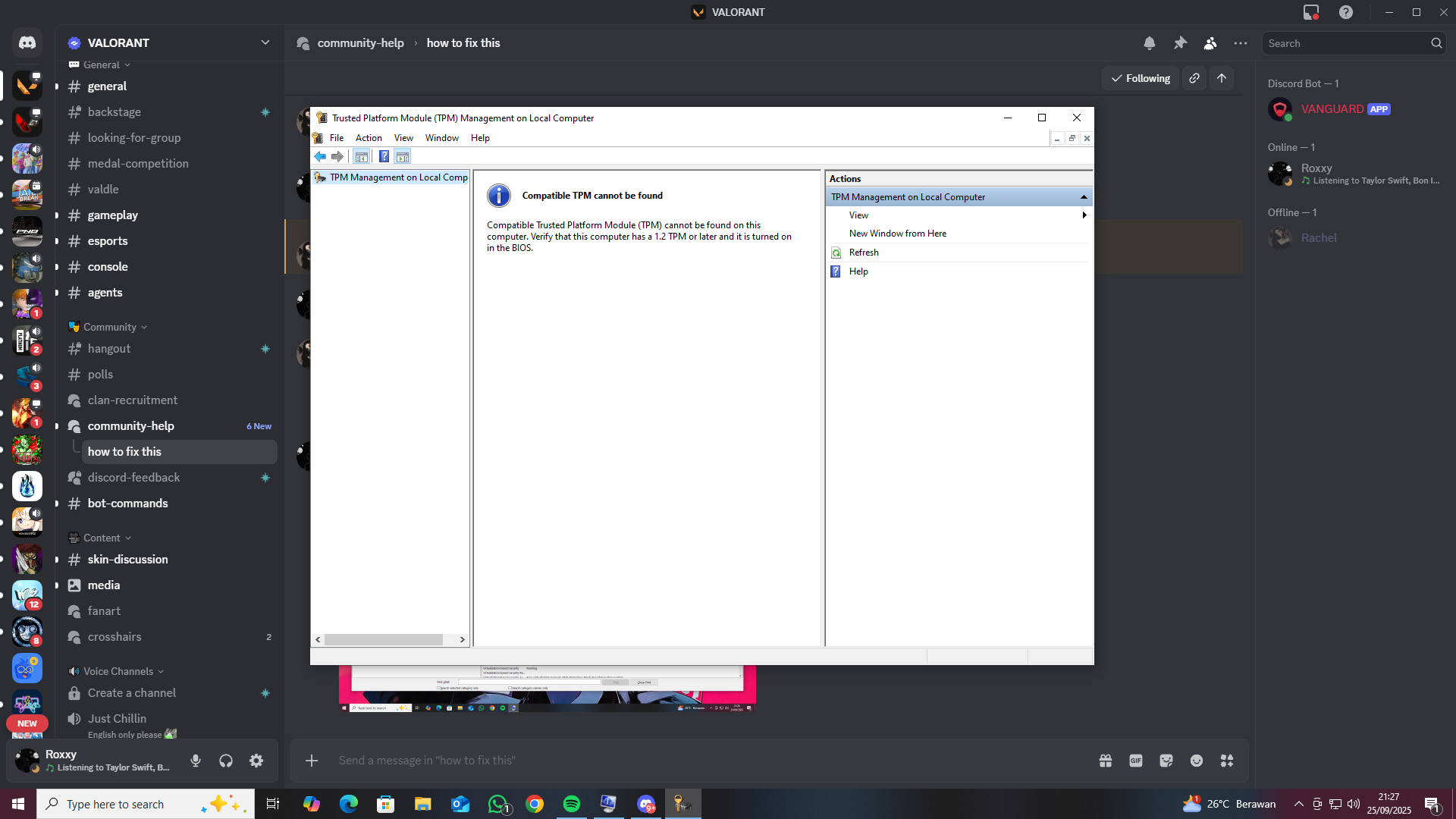
Task: Open Discord user settings gear
Action: click(x=256, y=761)
